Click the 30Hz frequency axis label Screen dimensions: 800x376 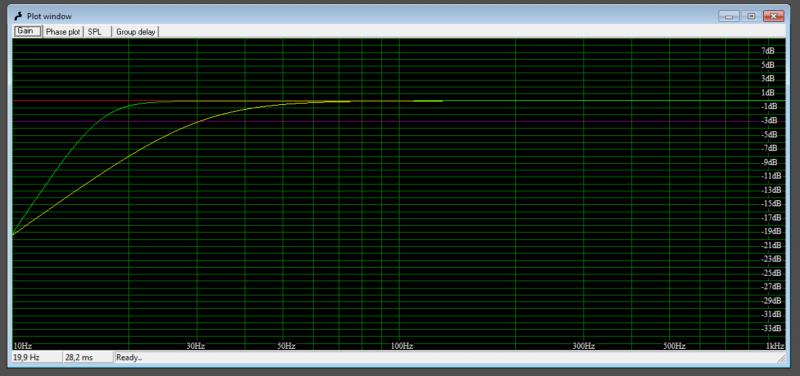coord(196,346)
